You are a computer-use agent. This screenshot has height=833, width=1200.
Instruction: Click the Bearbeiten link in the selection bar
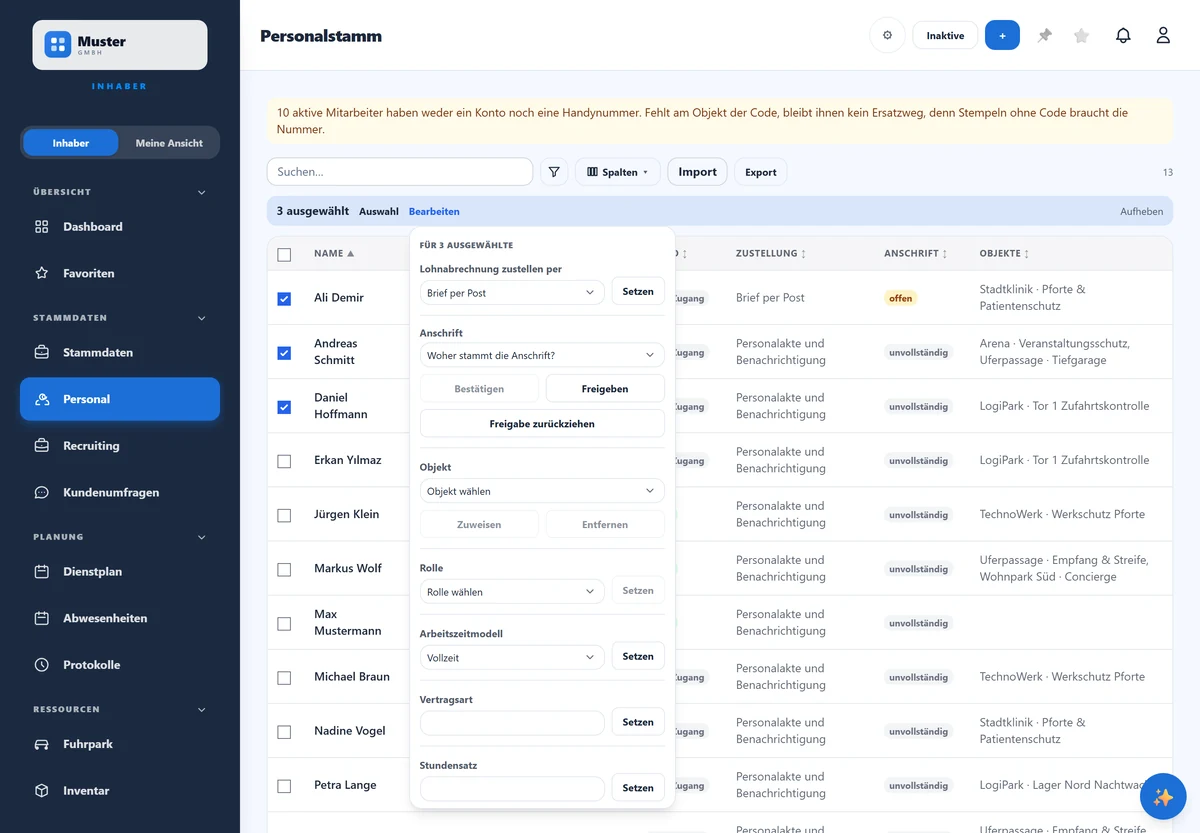(434, 212)
